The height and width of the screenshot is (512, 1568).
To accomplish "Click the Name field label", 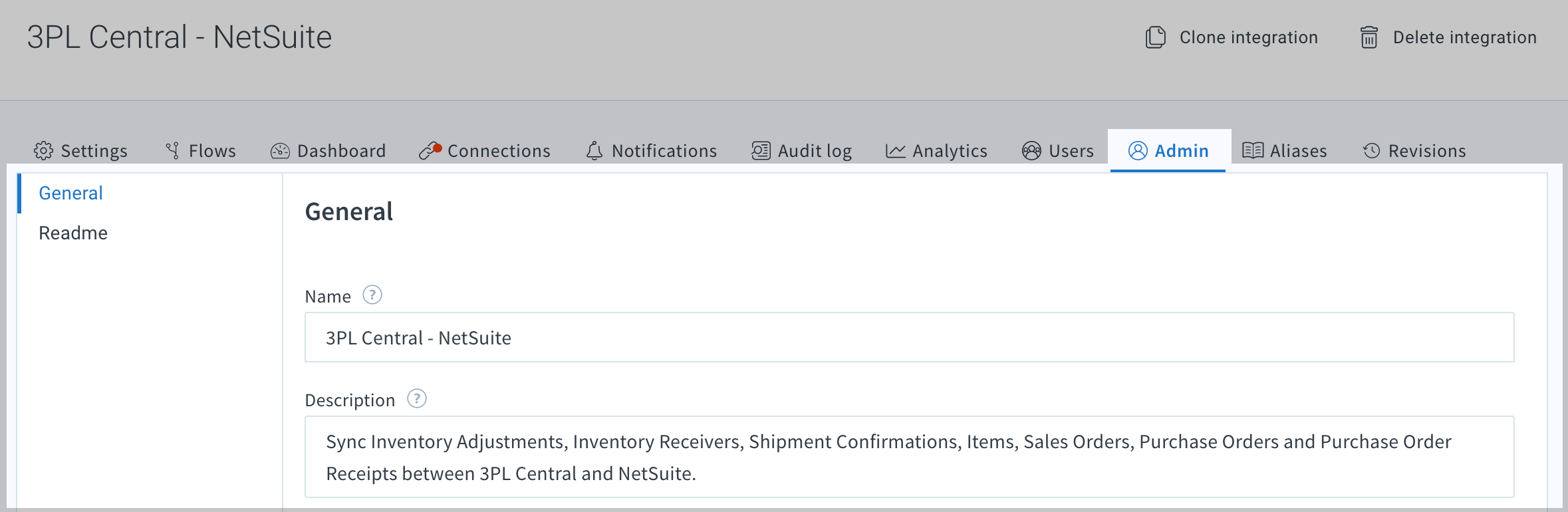I will pyautogui.click(x=328, y=297).
